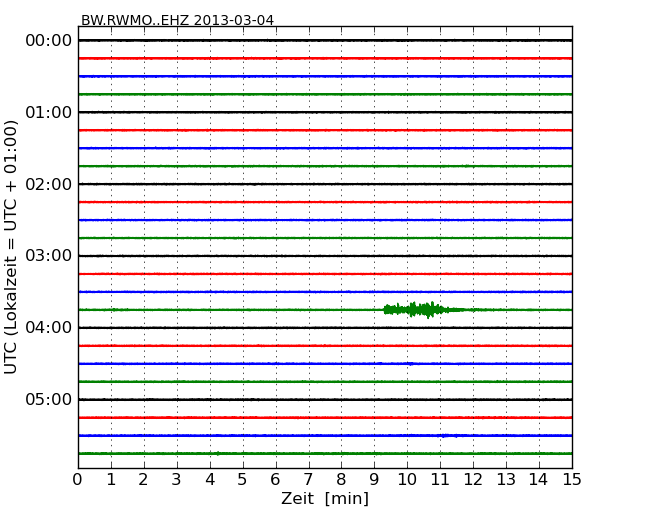Click the x-axis tick label 2
650x520 pixels.
pos(143,480)
